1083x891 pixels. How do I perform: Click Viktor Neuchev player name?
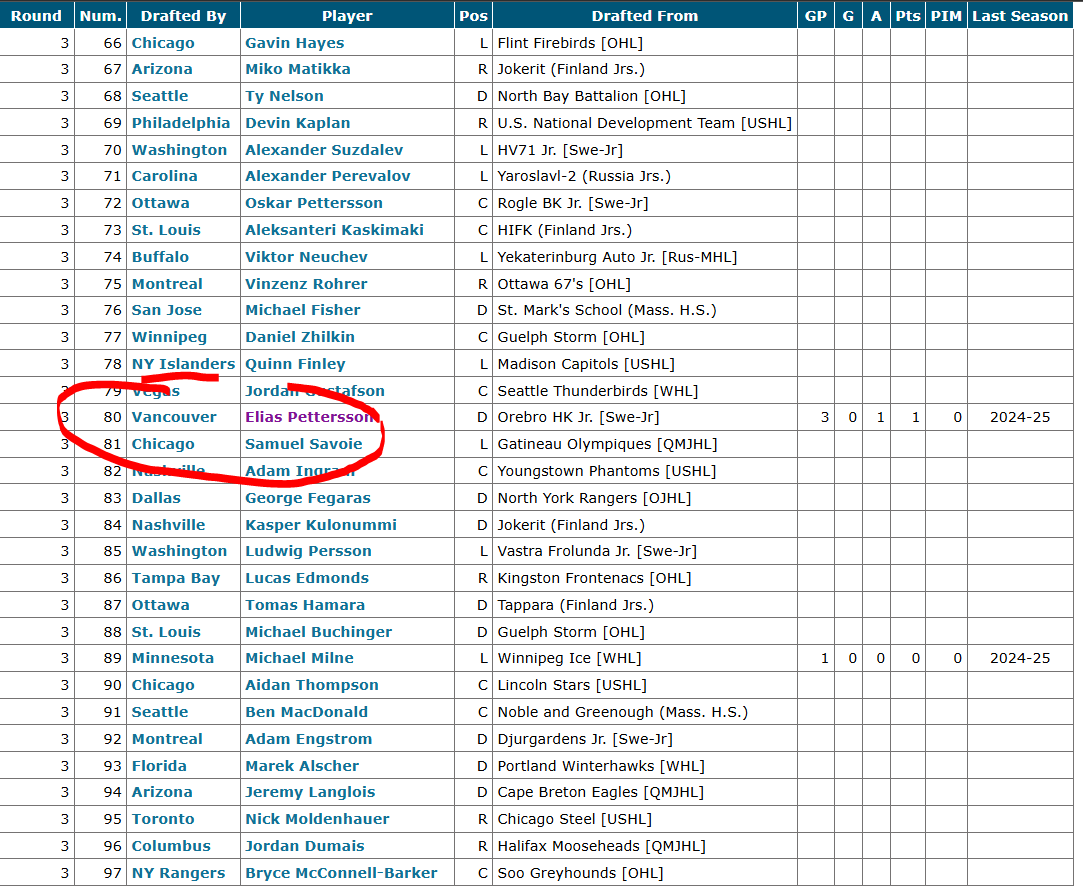[x=306, y=257]
